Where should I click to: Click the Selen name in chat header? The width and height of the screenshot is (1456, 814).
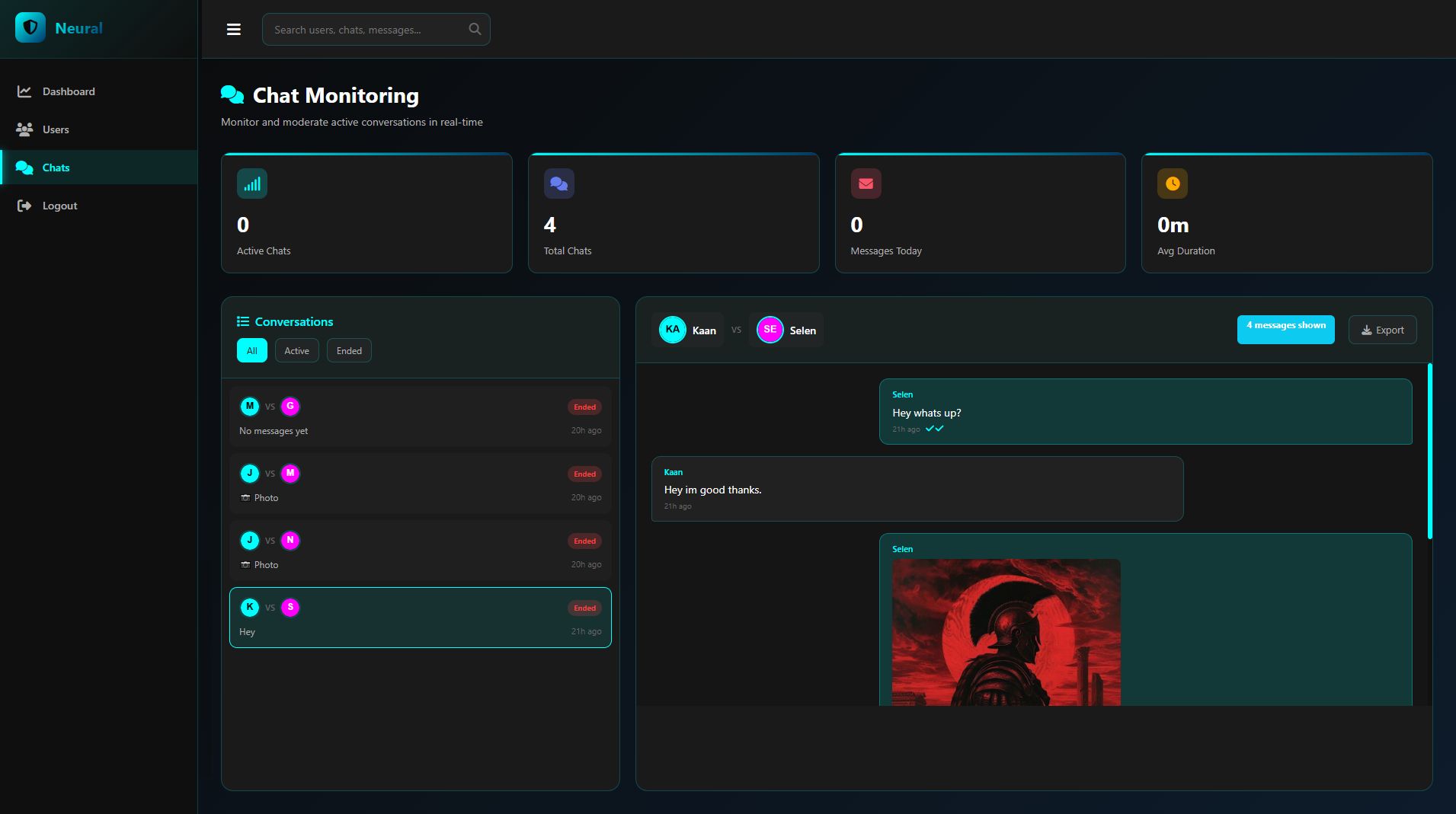pyautogui.click(x=803, y=330)
